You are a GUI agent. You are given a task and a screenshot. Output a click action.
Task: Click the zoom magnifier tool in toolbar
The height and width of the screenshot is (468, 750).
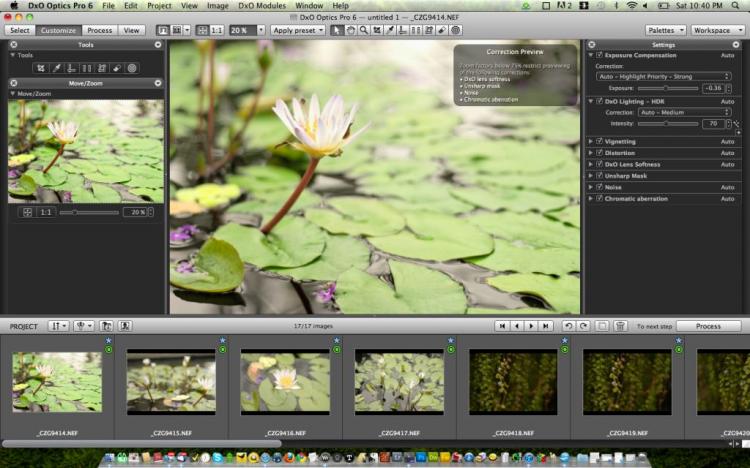[x=364, y=30]
